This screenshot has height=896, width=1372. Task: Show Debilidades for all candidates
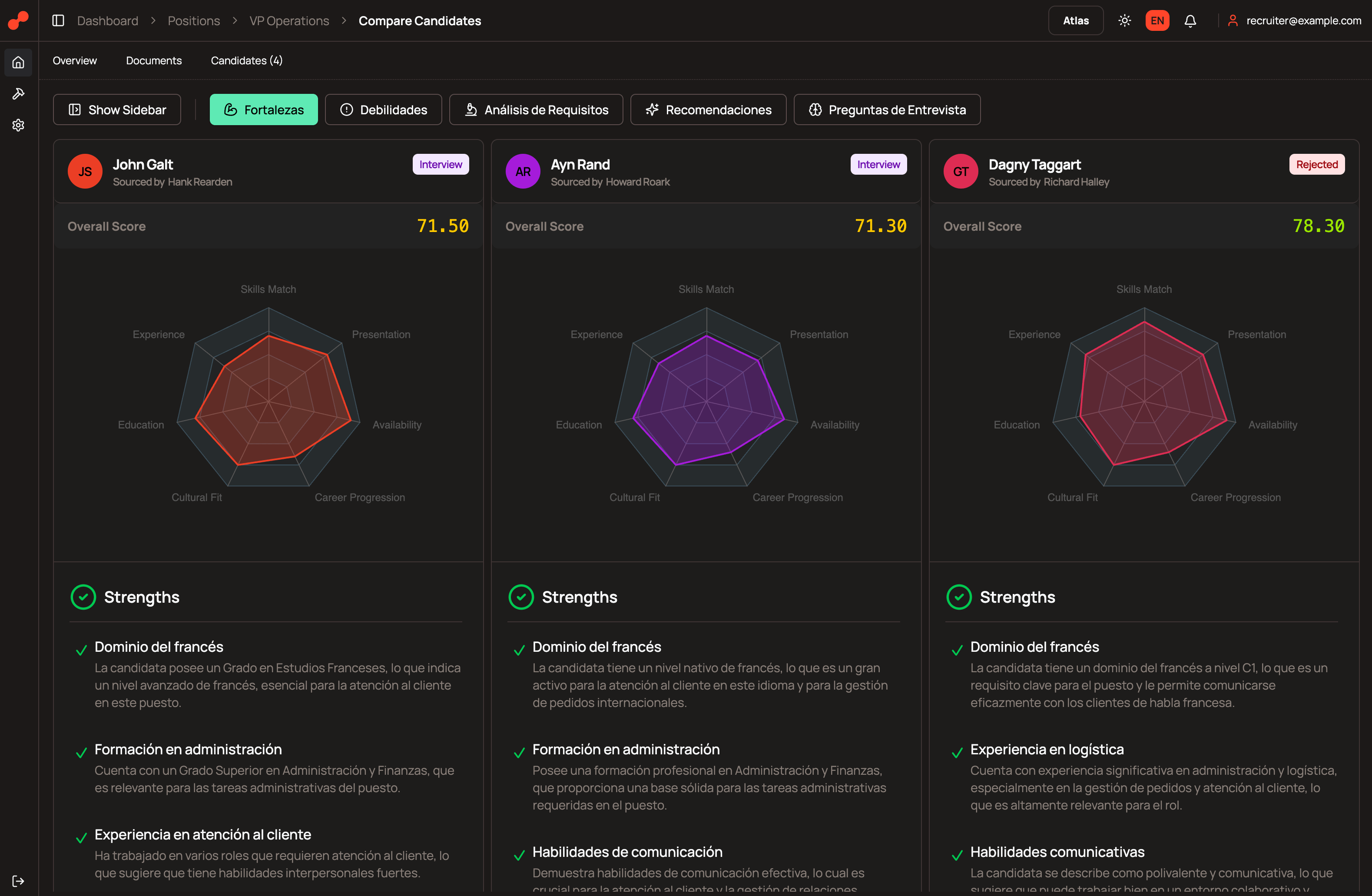[x=383, y=109]
